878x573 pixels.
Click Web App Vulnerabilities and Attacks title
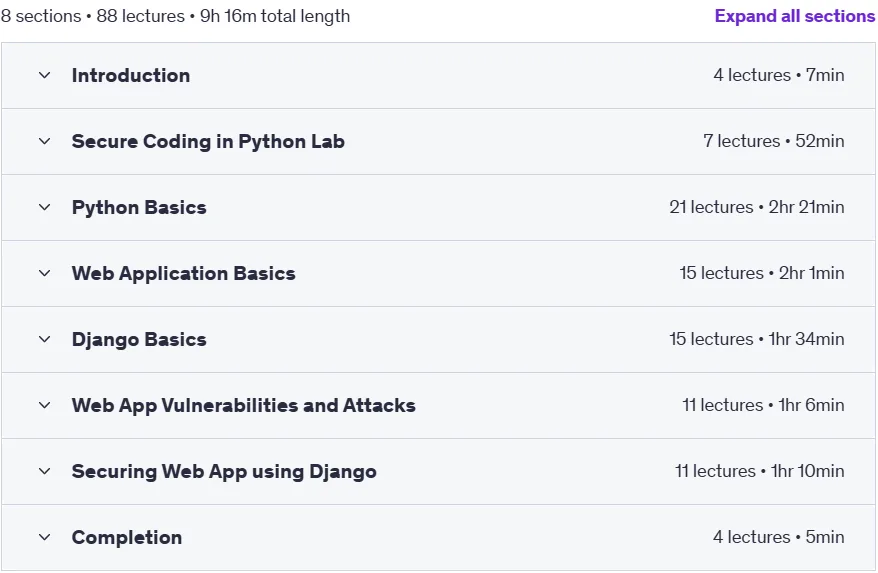[244, 405]
